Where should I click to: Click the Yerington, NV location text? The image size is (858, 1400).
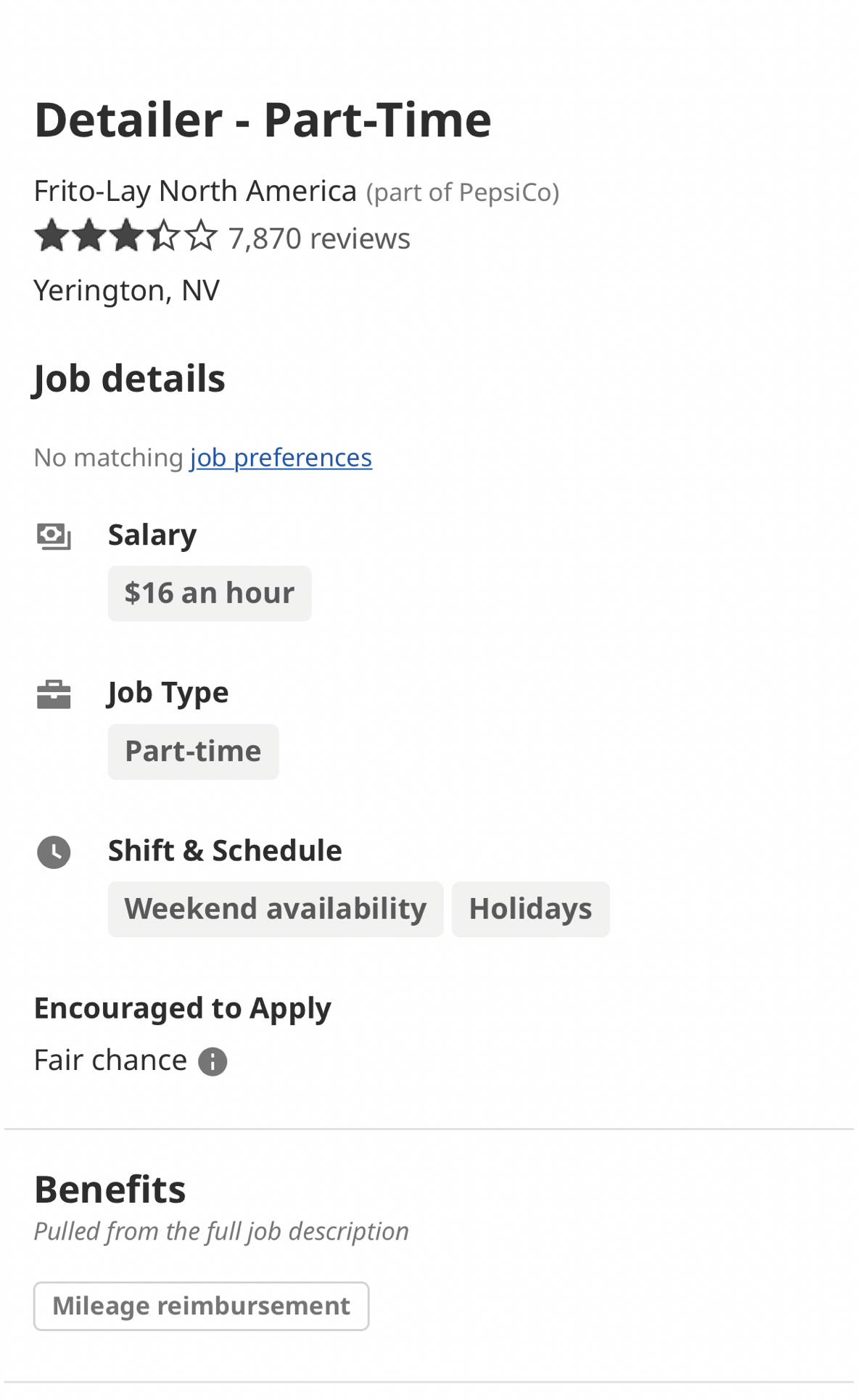[x=126, y=290]
